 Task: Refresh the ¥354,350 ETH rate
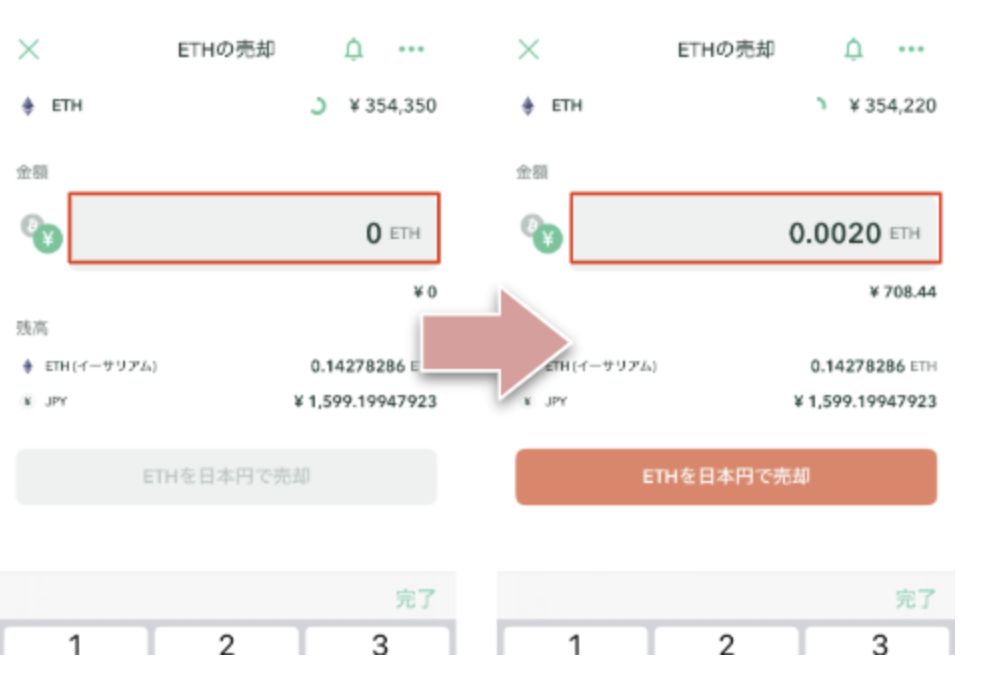point(318,105)
